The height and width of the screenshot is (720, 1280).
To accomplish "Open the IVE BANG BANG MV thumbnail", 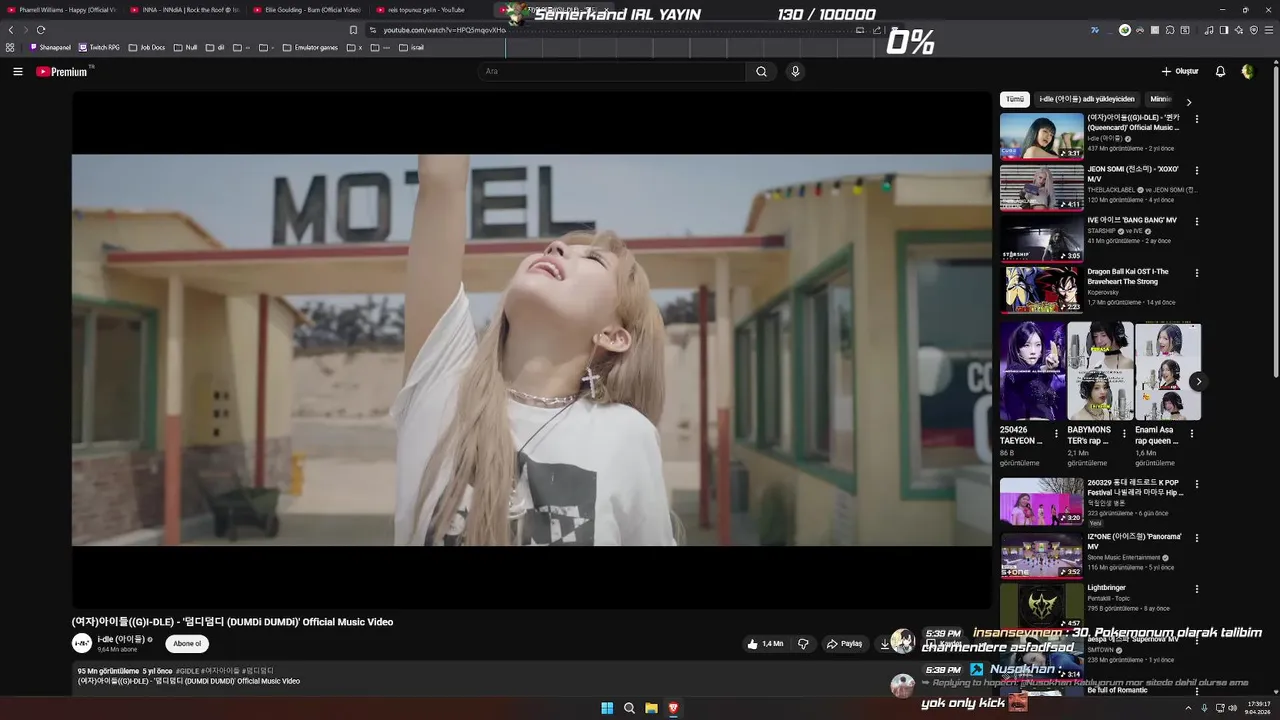I will point(1041,240).
